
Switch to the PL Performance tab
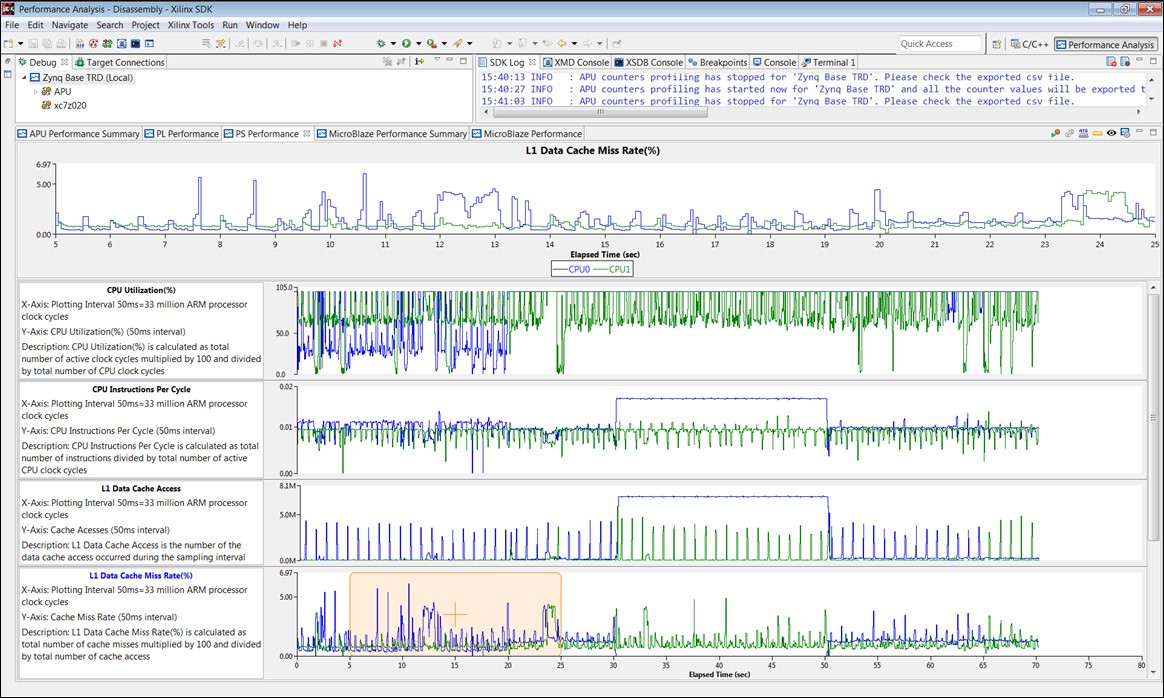click(x=182, y=134)
